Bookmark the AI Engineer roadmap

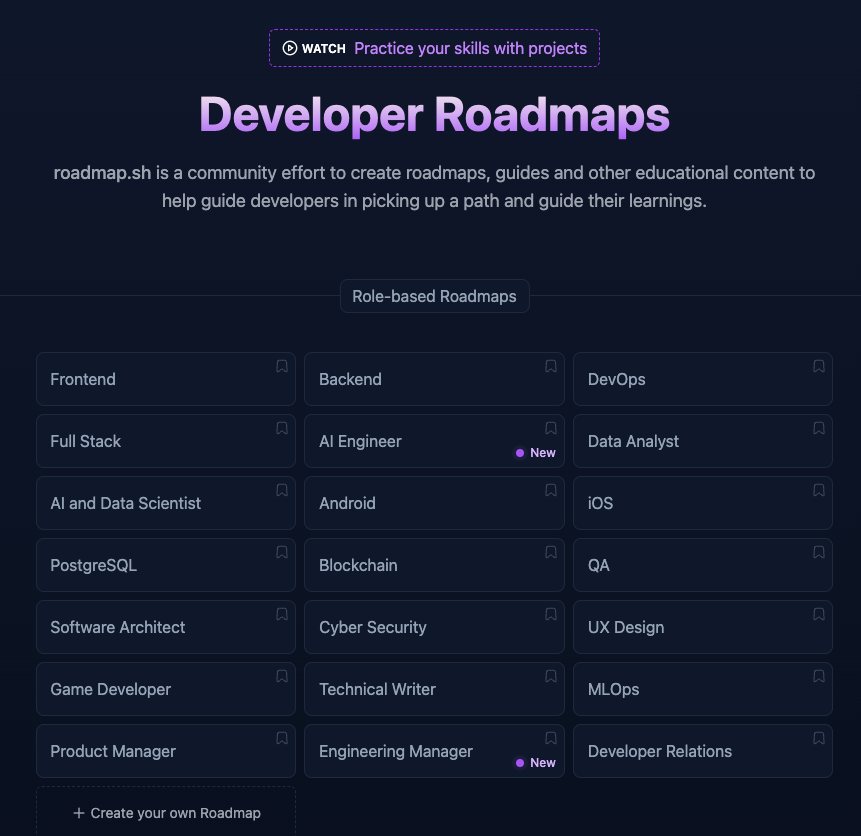point(551,428)
